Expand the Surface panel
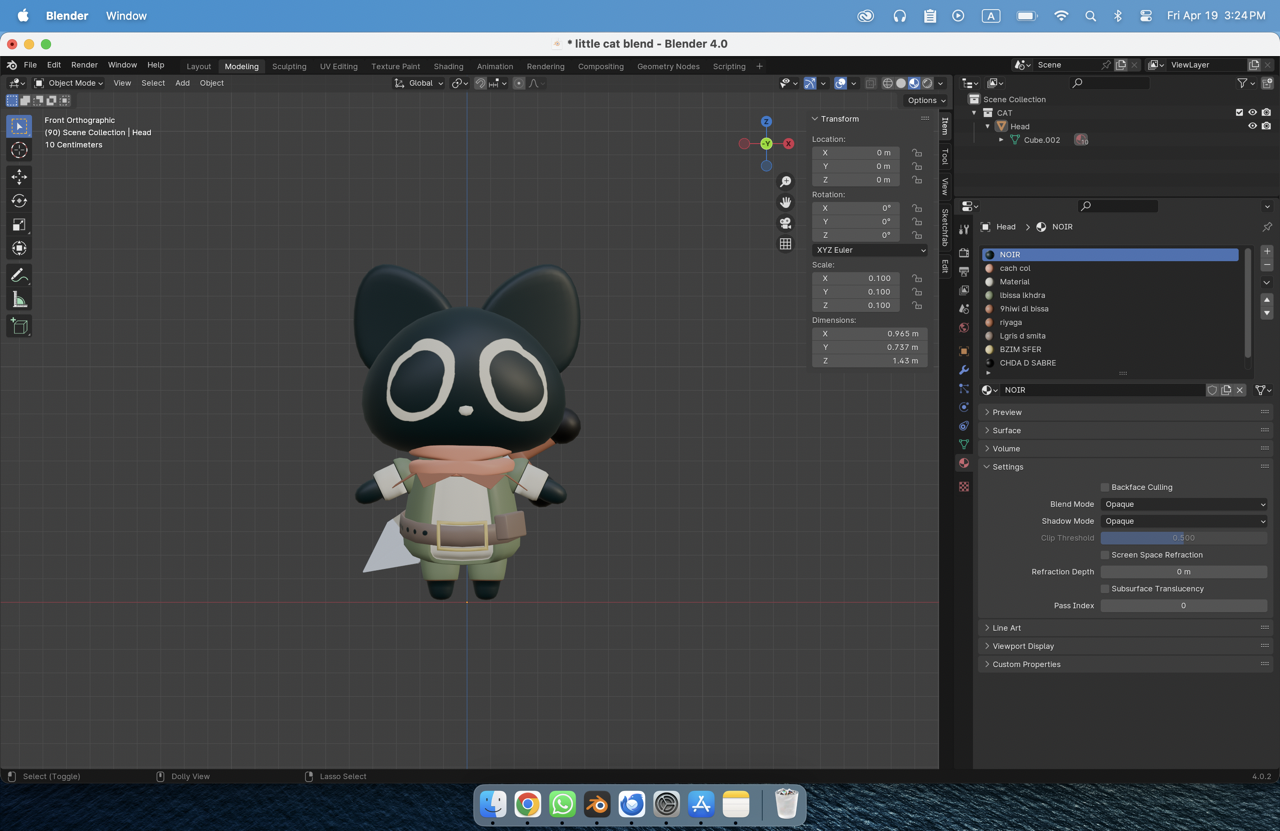The image size is (1280, 831). click(x=1006, y=430)
